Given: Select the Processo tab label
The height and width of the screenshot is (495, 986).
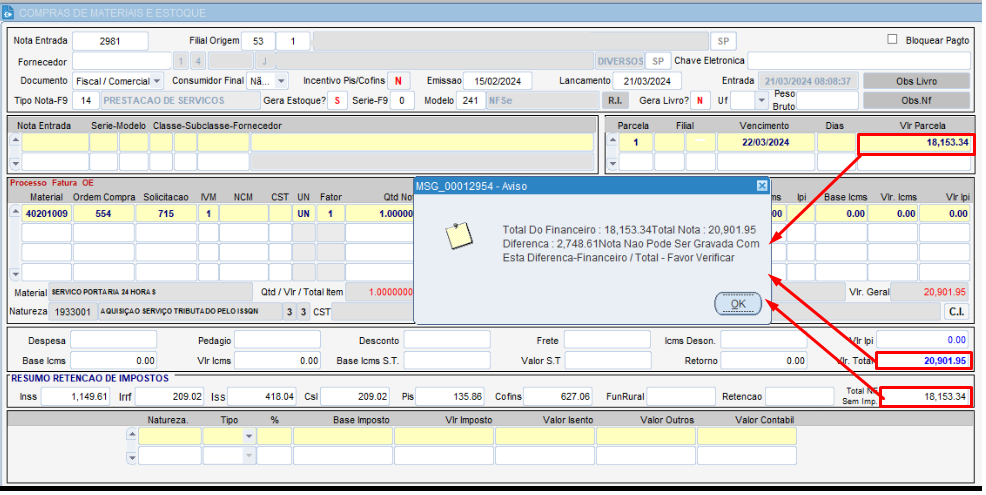Looking at the screenshot, I should coord(28,183).
